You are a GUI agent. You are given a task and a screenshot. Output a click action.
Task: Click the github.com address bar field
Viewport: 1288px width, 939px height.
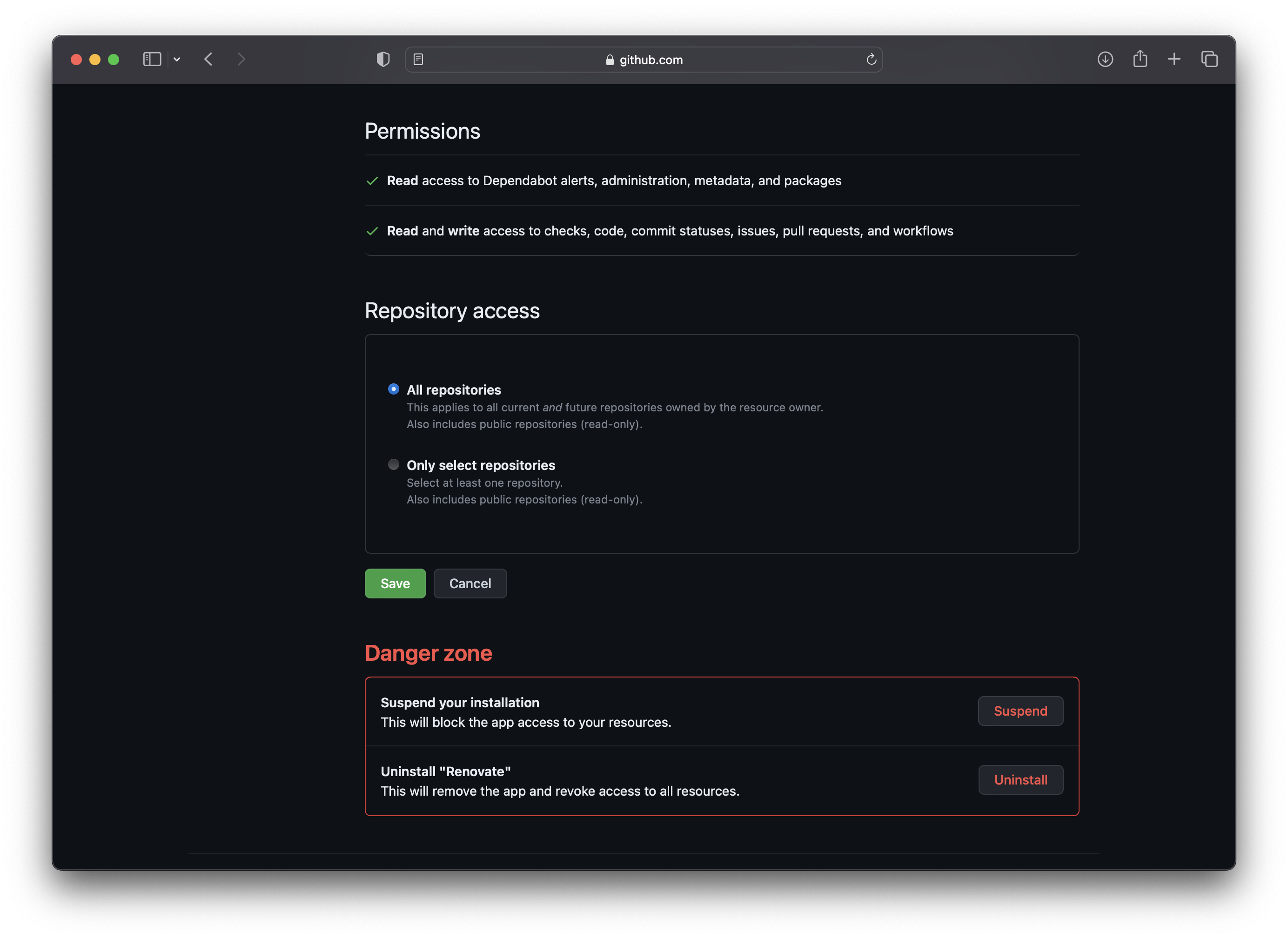pos(644,60)
